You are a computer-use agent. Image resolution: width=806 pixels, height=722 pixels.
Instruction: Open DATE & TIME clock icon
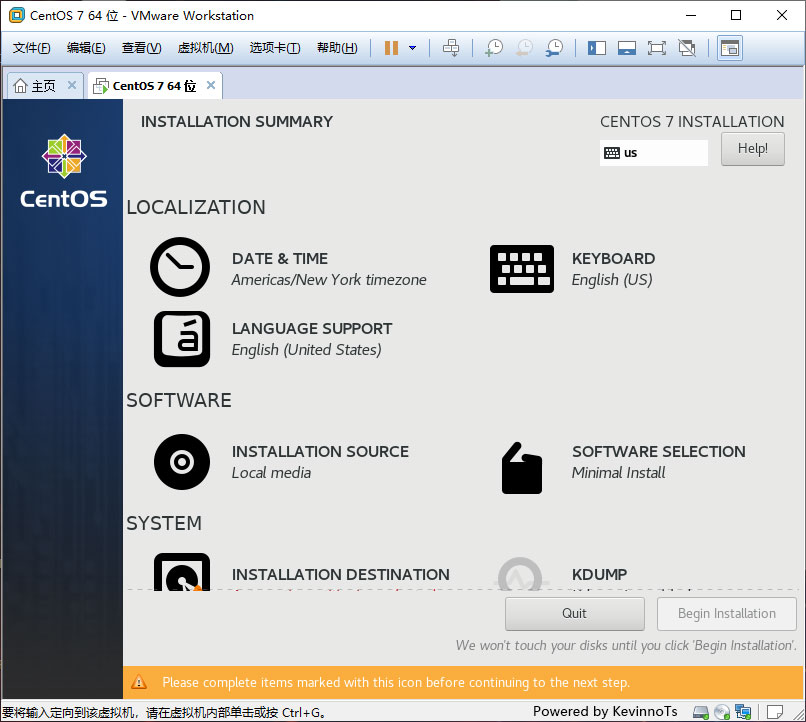[x=180, y=267]
